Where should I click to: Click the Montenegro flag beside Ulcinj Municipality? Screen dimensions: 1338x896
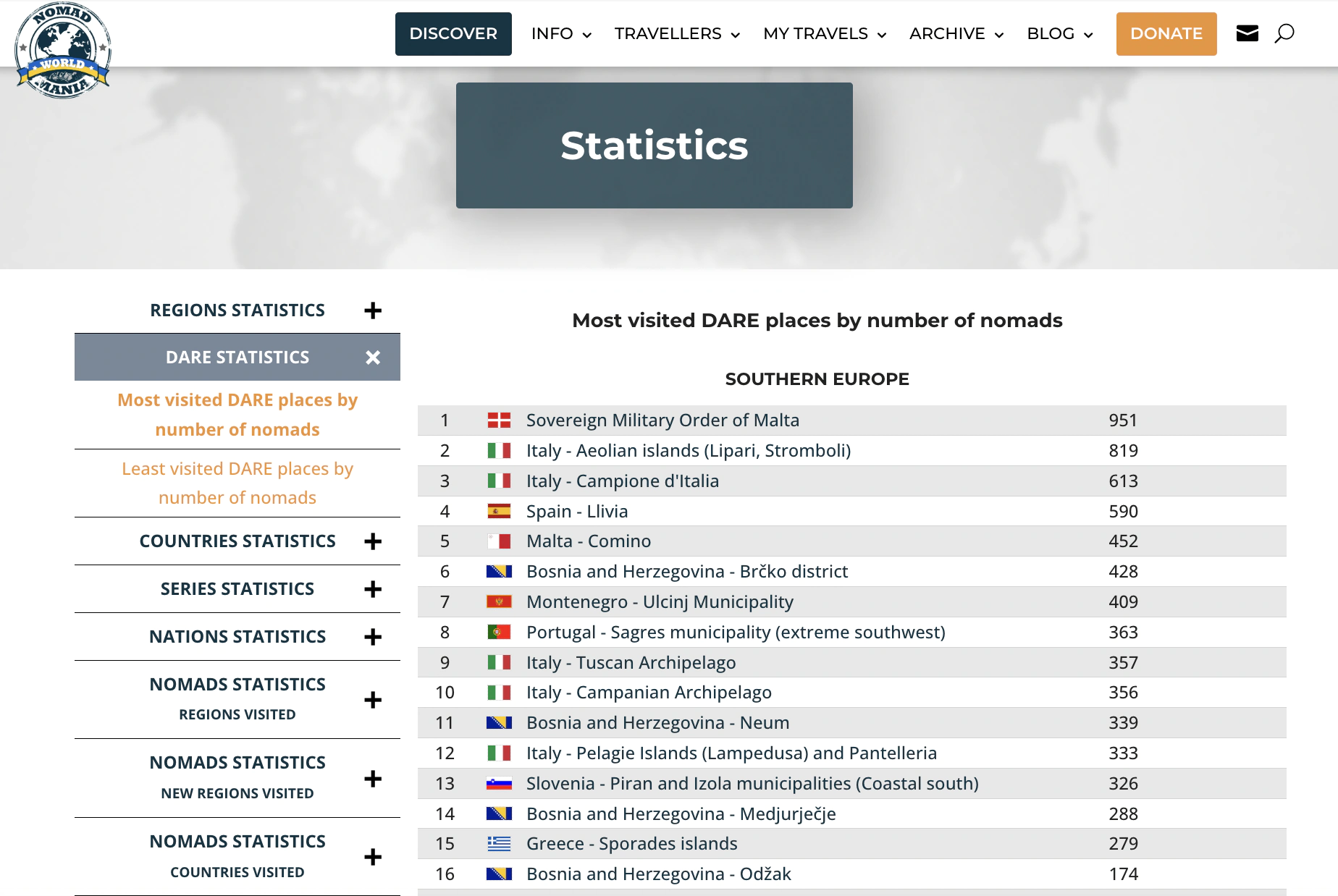[x=499, y=602]
